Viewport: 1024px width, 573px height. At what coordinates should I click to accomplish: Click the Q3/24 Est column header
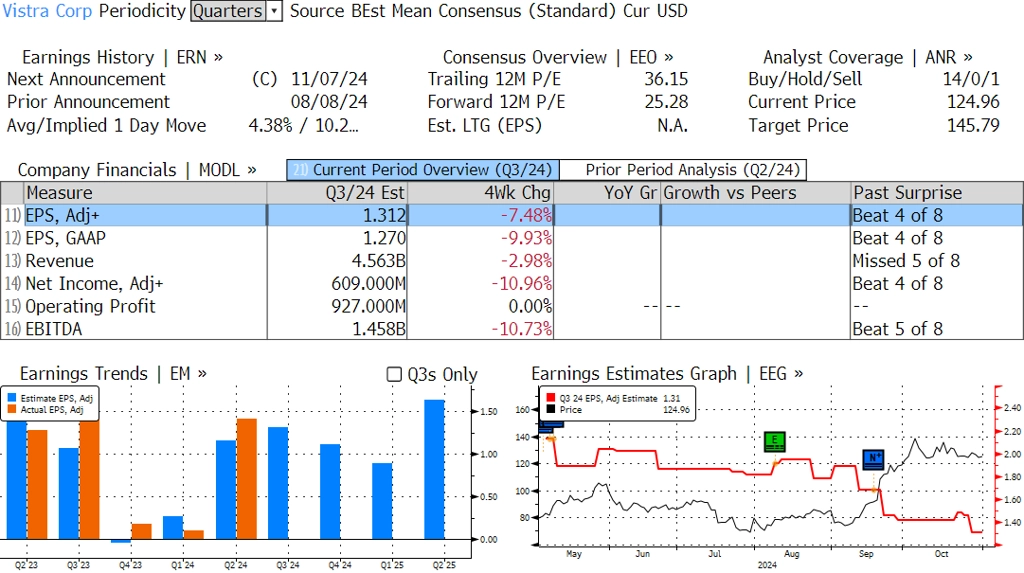(337, 193)
